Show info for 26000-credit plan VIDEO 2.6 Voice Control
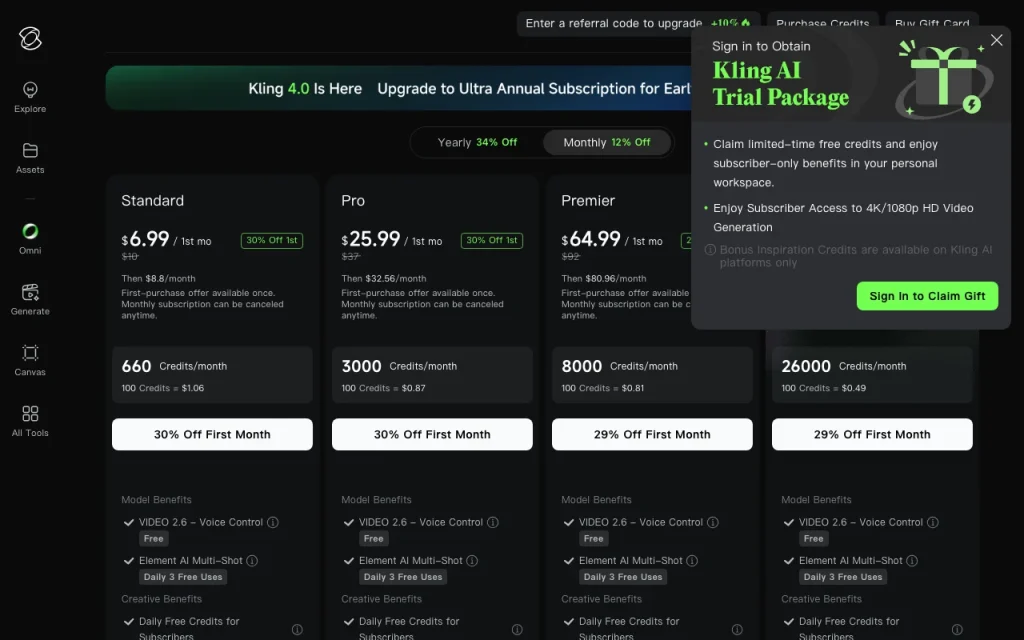The image size is (1024, 640). pyautogui.click(x=933, y=522)
